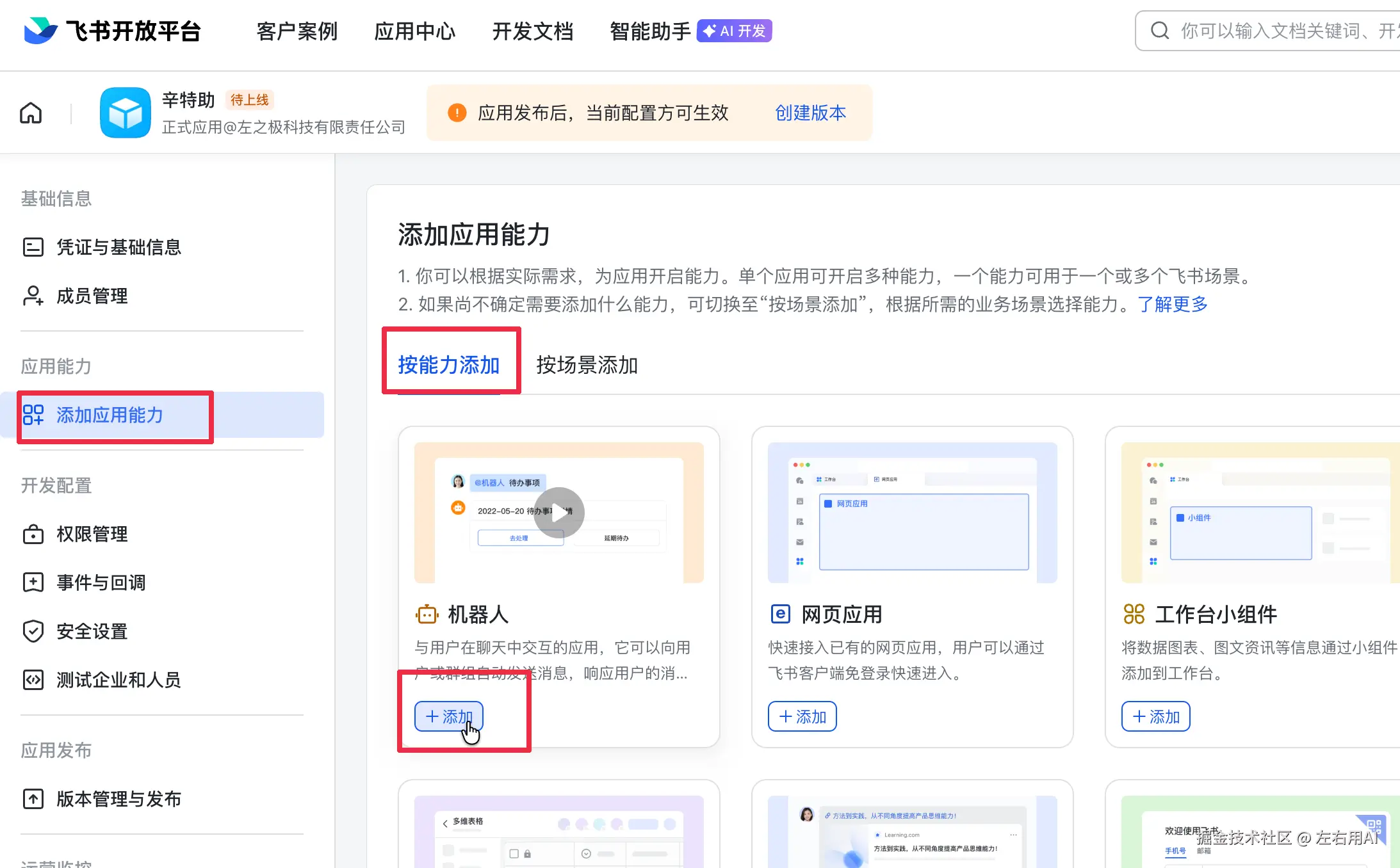Switch to 按场景添加 tab

tap(587, 365)
